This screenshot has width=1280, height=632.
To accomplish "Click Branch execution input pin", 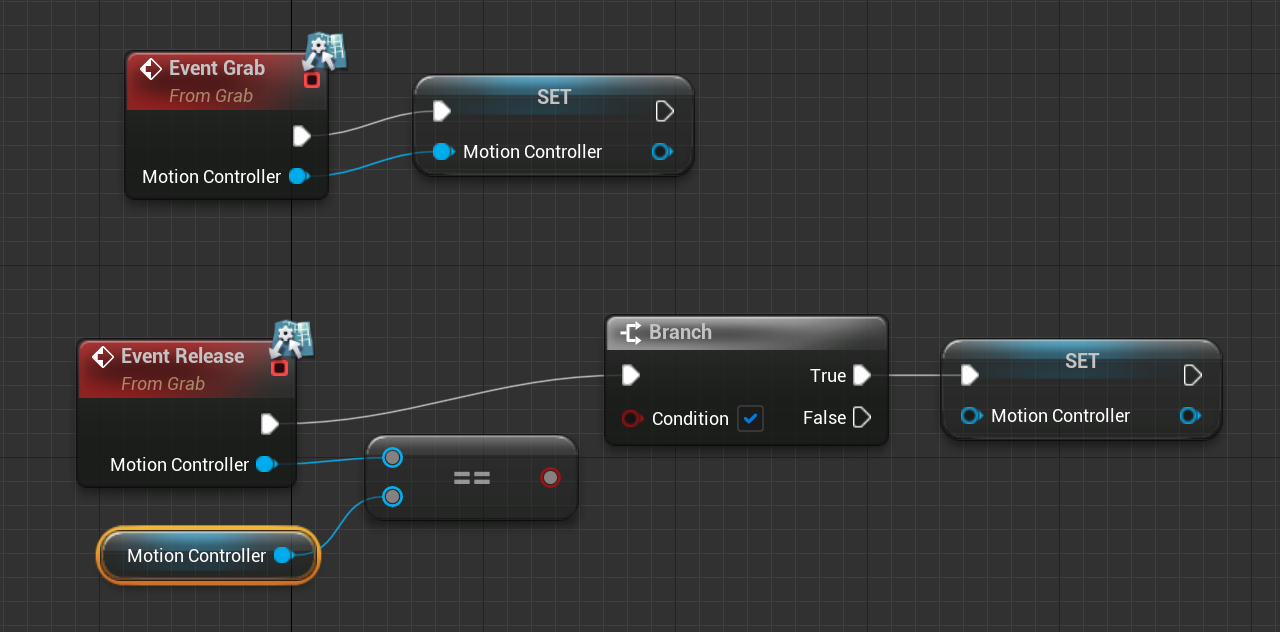I will pyautogui.click(x=630, y=375).
